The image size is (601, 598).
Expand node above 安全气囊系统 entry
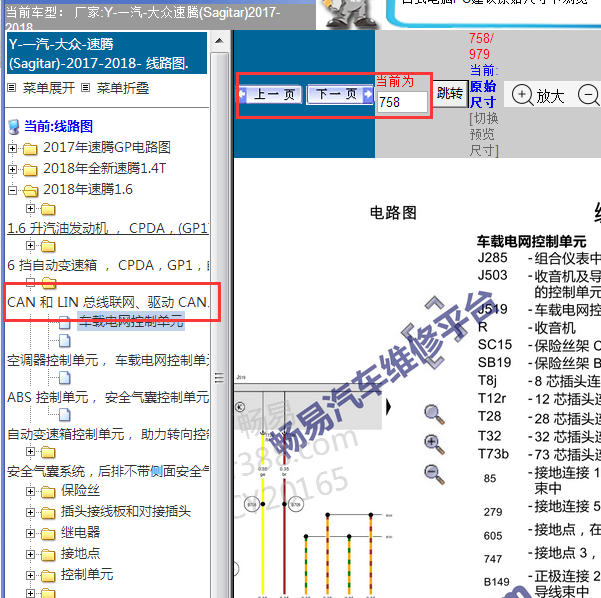click(30, 452)
